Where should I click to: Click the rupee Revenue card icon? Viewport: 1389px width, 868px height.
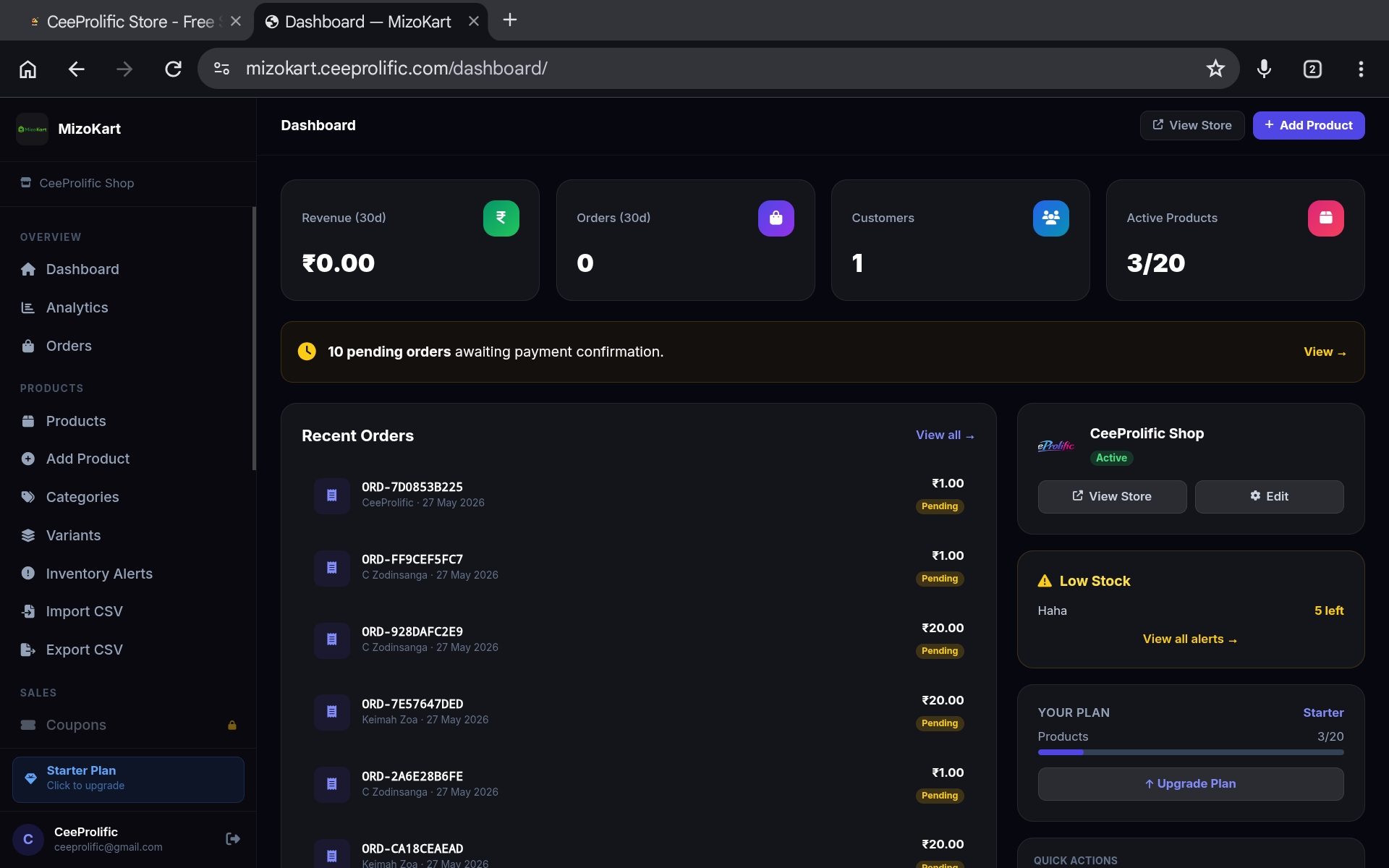[x=501, y=218]
